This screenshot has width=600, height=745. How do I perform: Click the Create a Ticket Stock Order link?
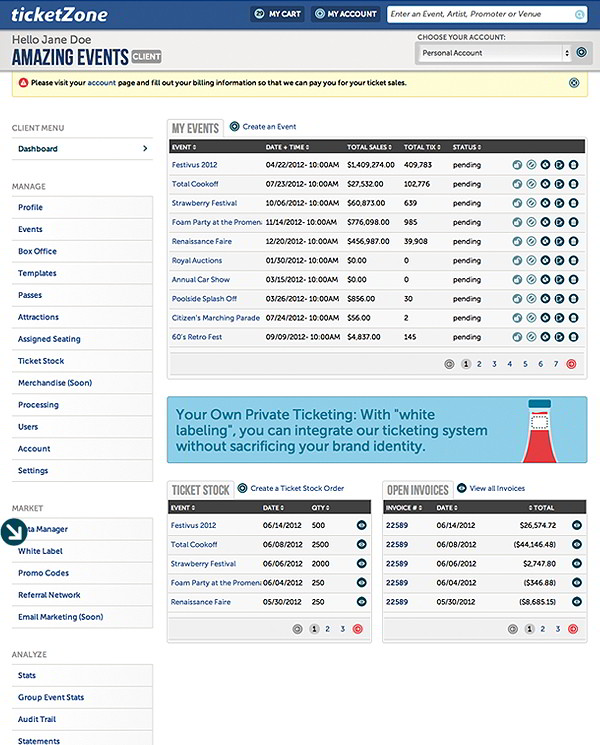tap(297, 488)
